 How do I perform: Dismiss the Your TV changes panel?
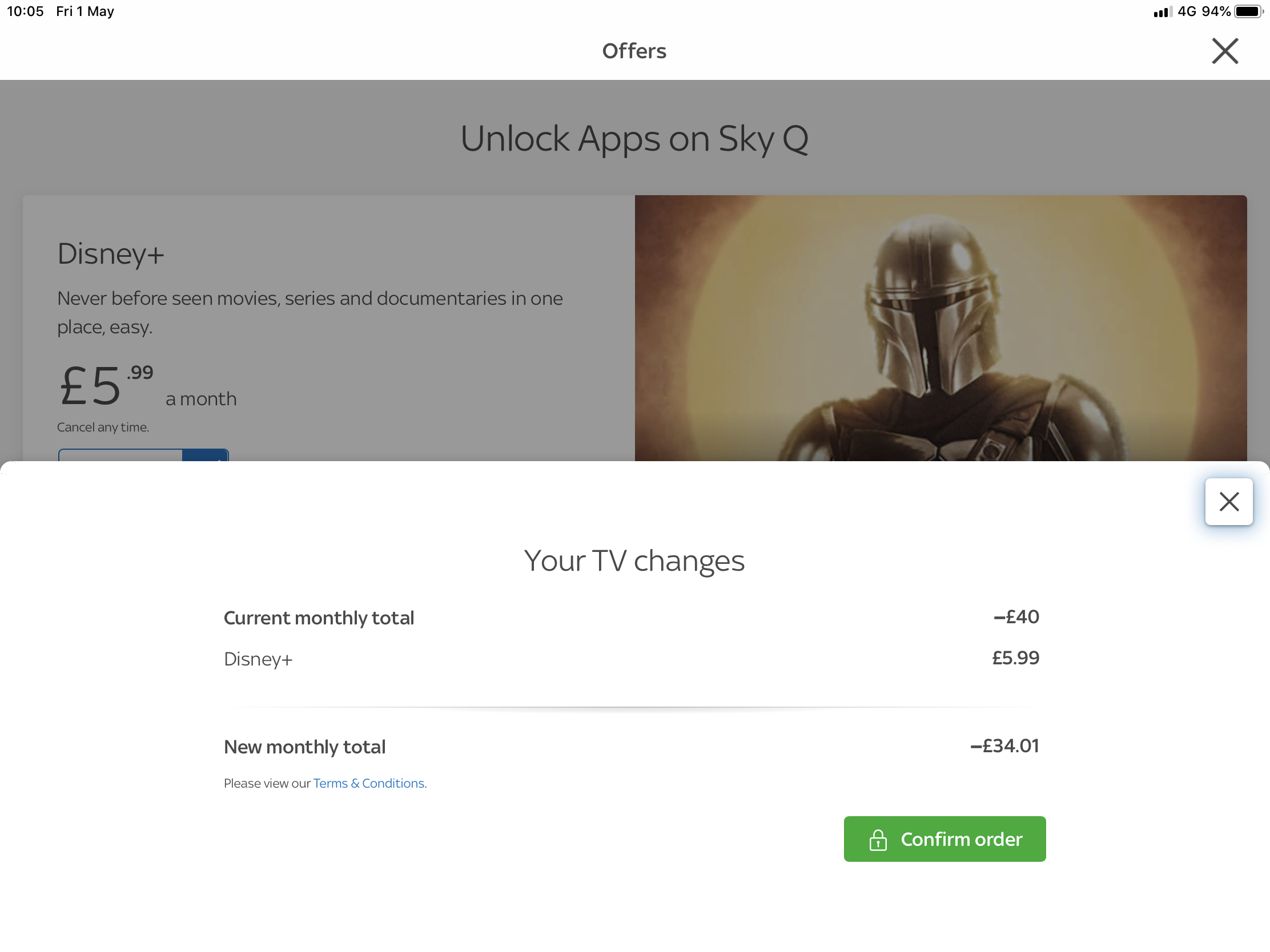pos(1228,502)
